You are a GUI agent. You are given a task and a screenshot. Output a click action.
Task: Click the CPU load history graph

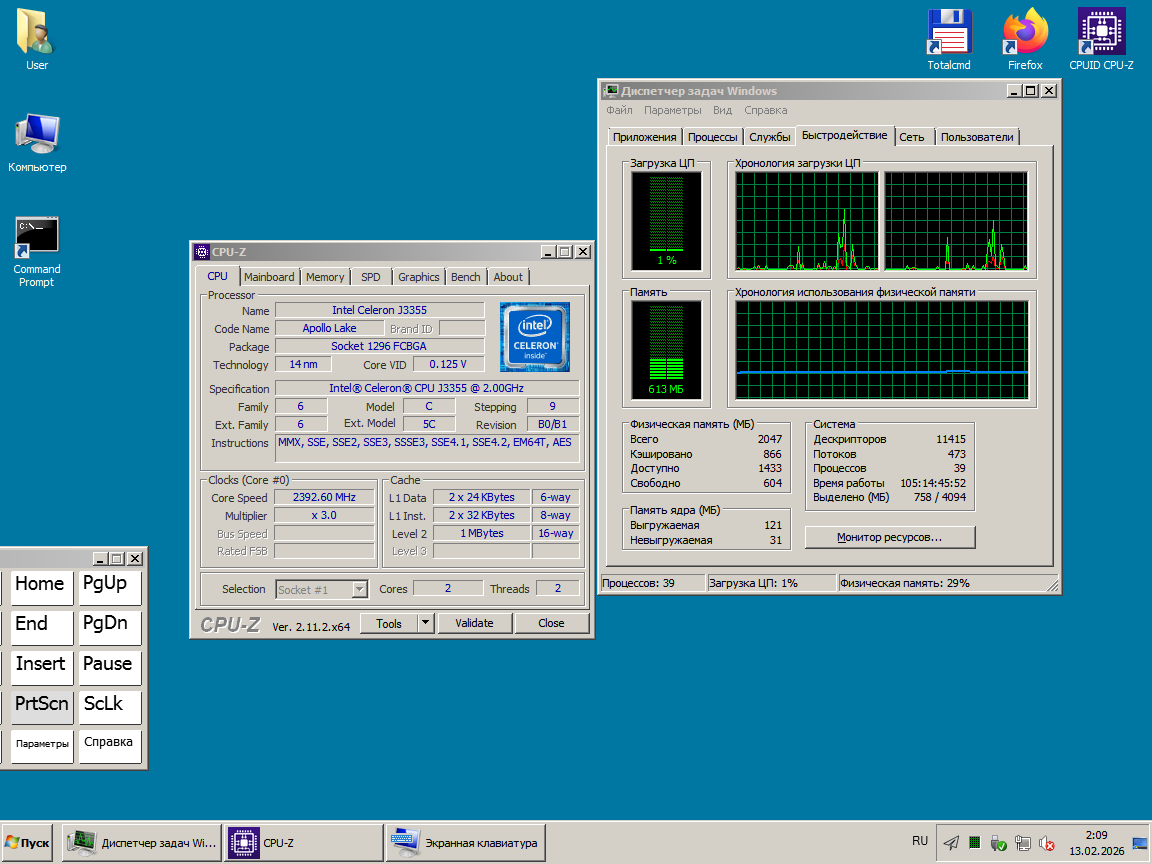coord(806,221)
